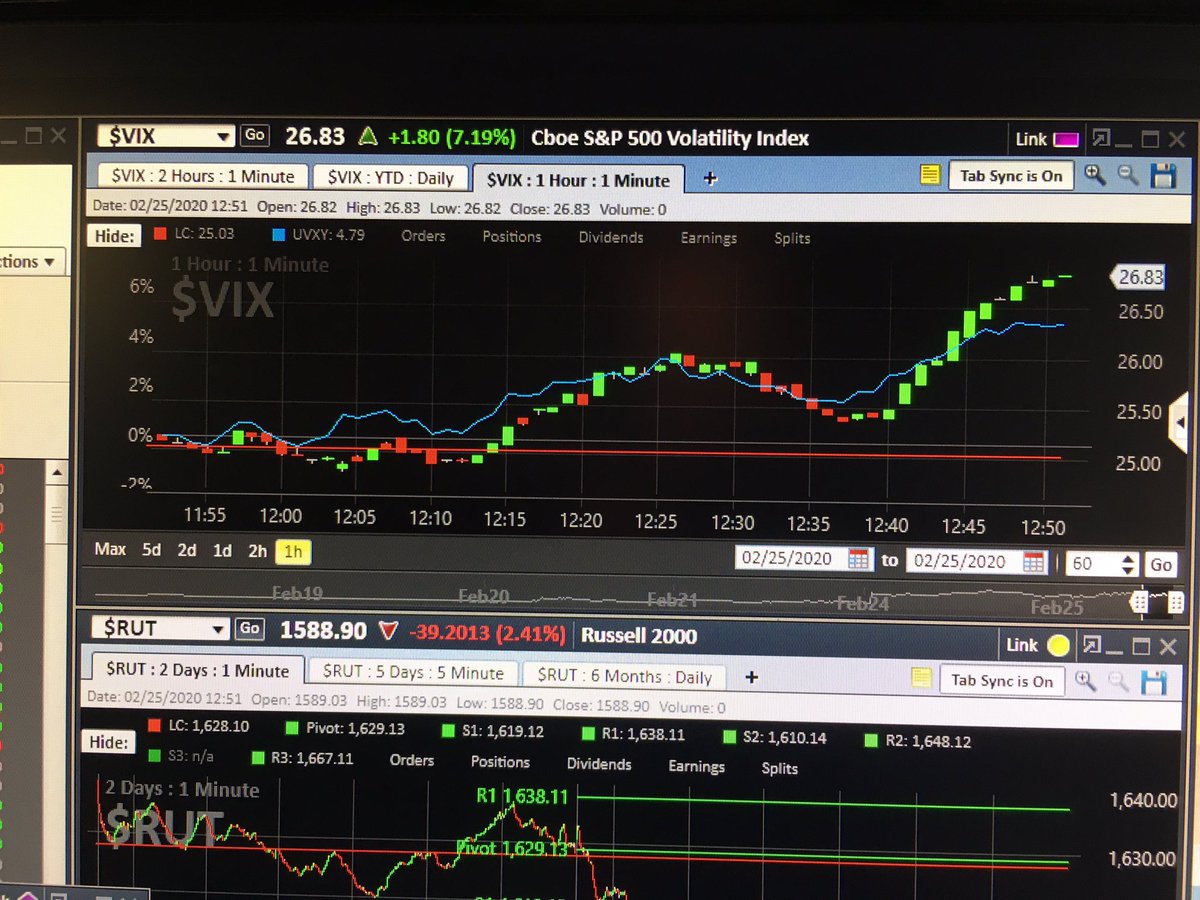Zoom out on the $RUT chart
Image resolution: width=1200 pixels, height=900 pixels.
click(x=1120, y=683)
